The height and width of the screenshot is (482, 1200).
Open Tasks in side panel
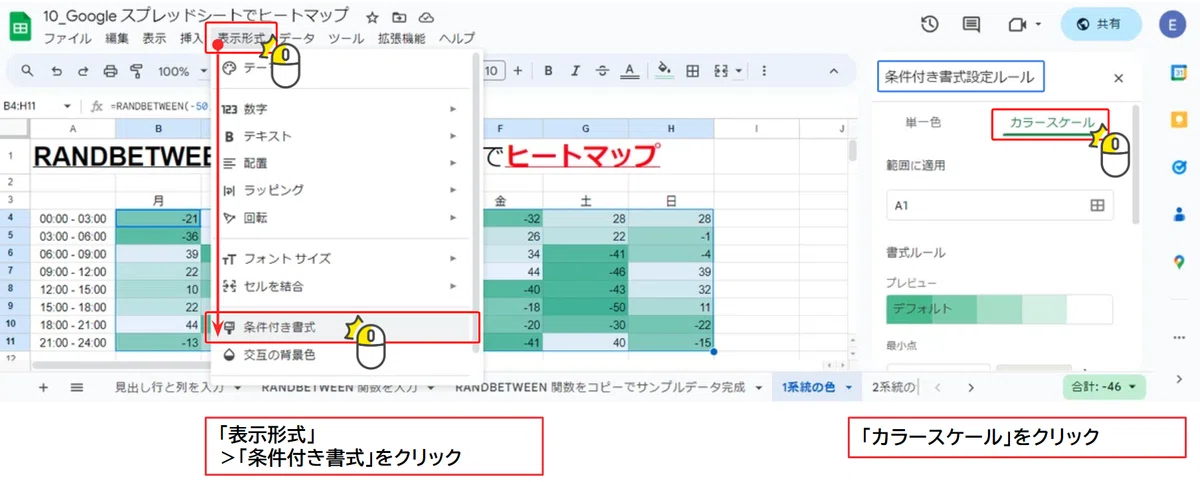pyautogui.click(x=1179, y=167)
